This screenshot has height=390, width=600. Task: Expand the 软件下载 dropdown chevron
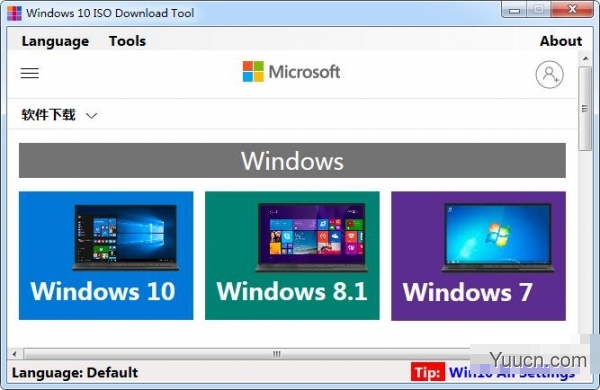[x=91, y=115]
